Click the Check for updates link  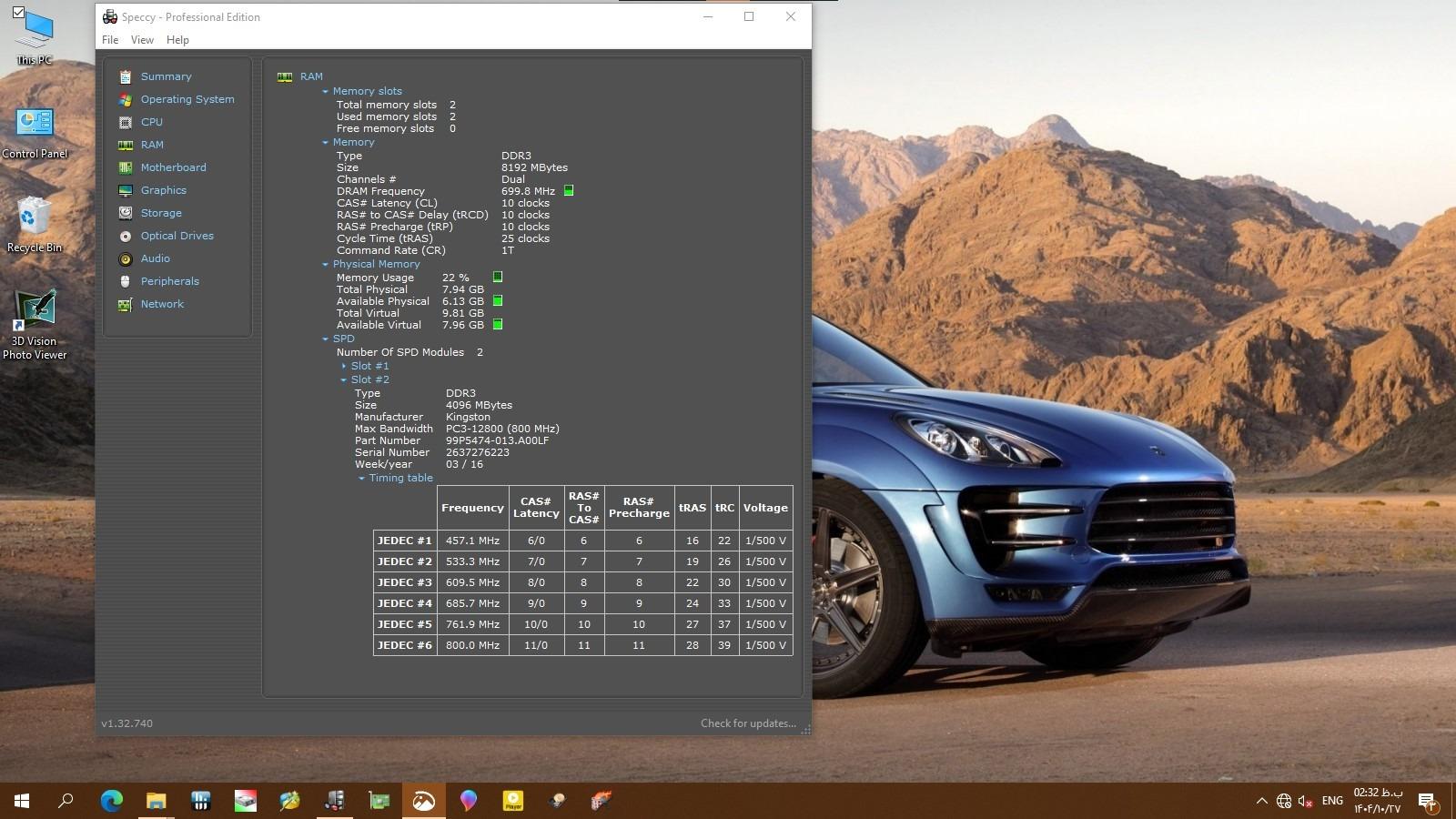coord(747,723)
